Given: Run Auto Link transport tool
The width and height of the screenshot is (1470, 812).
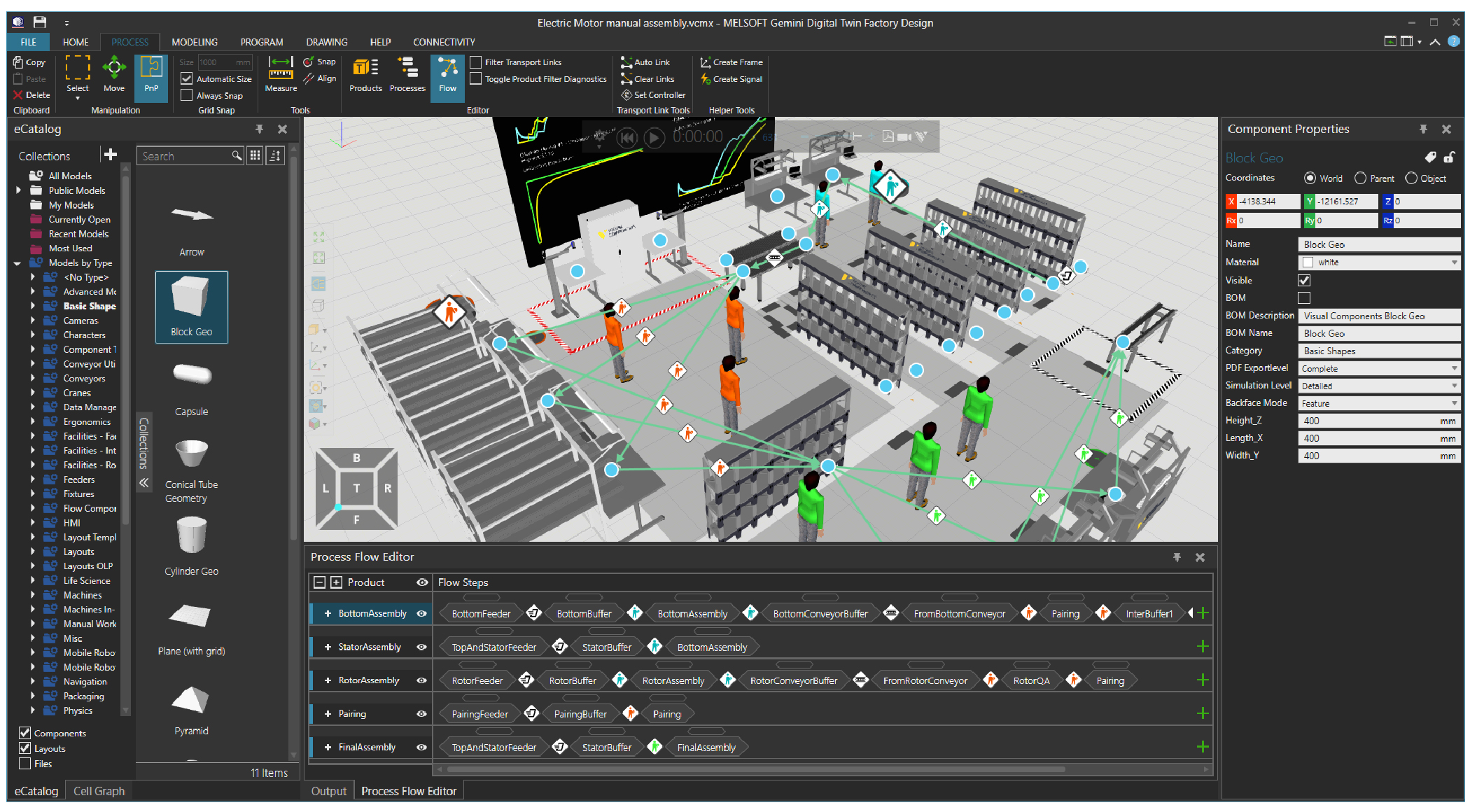Looking at the screenshot, I should tap(646, 62).
